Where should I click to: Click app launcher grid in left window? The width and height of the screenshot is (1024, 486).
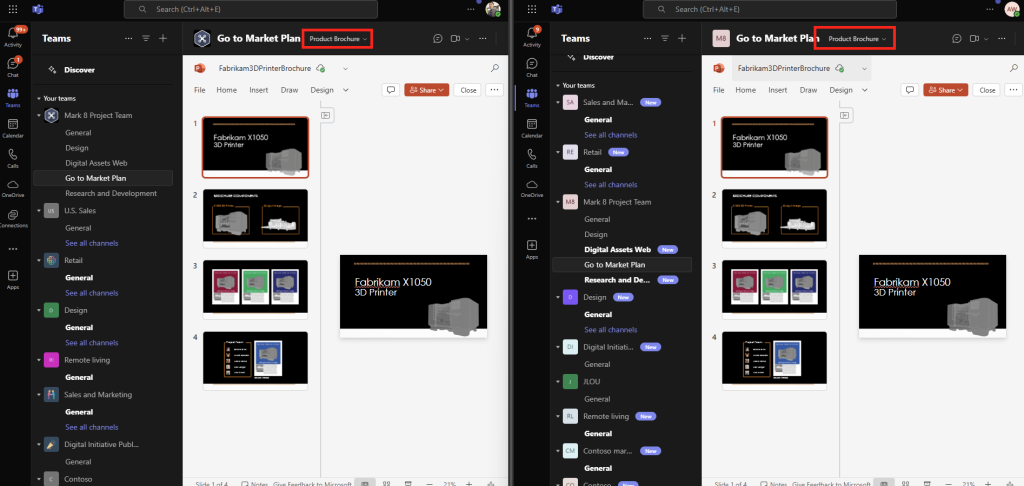coord(13,9)
